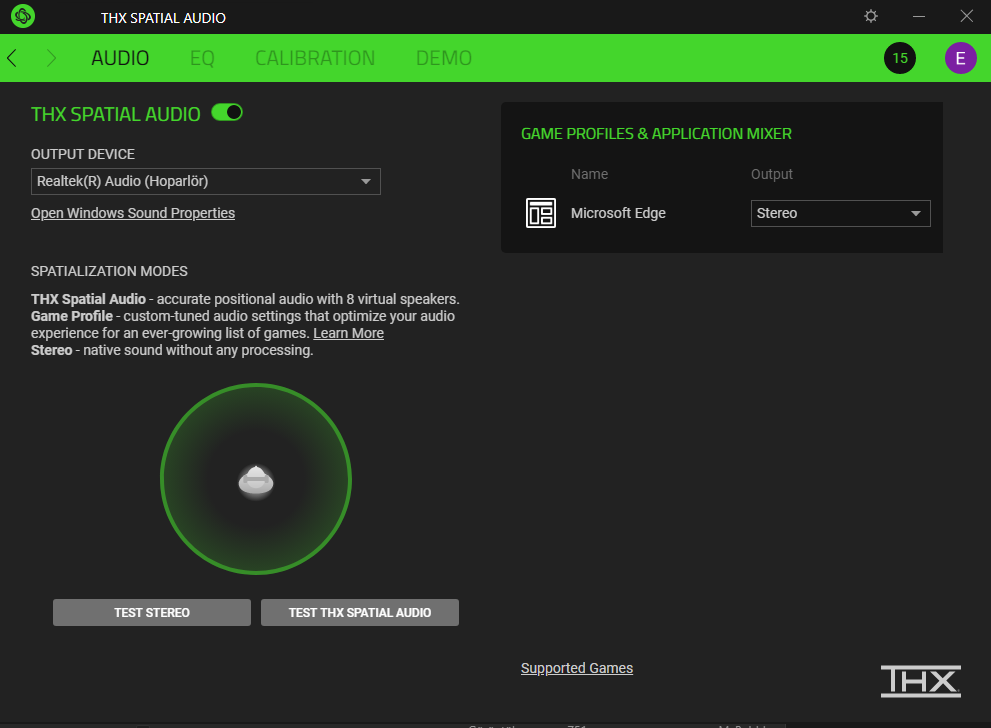The width and height of the screenshot is (991, 728).
Task: Follow the Learn More link
Action: pos(348,333)
